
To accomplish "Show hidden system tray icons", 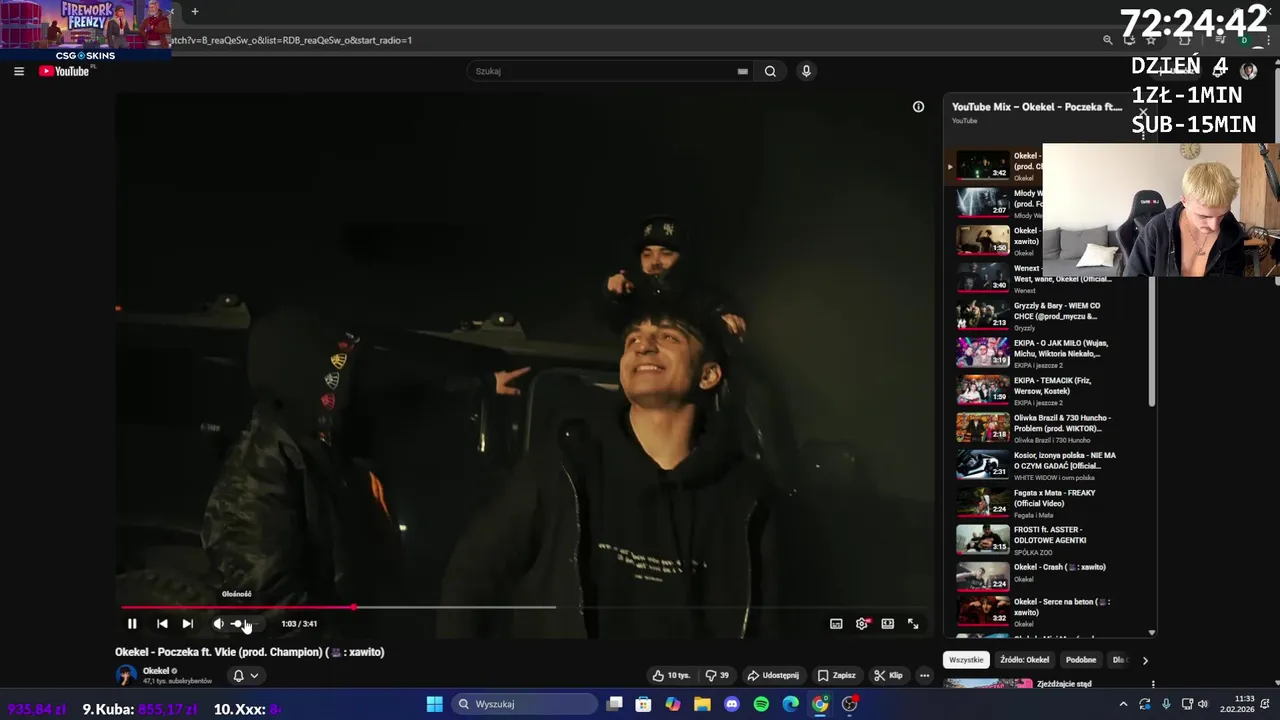I will pyautogui.click(x=1123, y=704).
